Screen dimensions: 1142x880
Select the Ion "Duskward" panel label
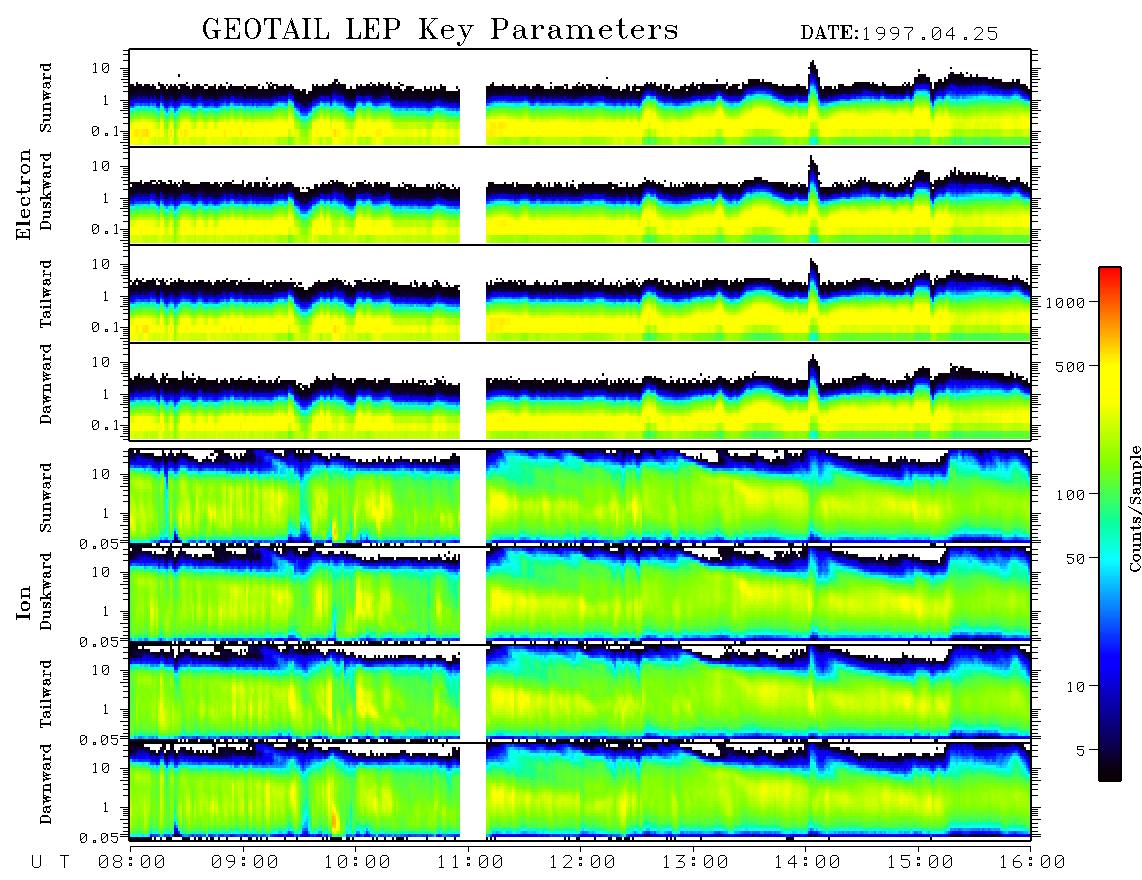[46, 591]
